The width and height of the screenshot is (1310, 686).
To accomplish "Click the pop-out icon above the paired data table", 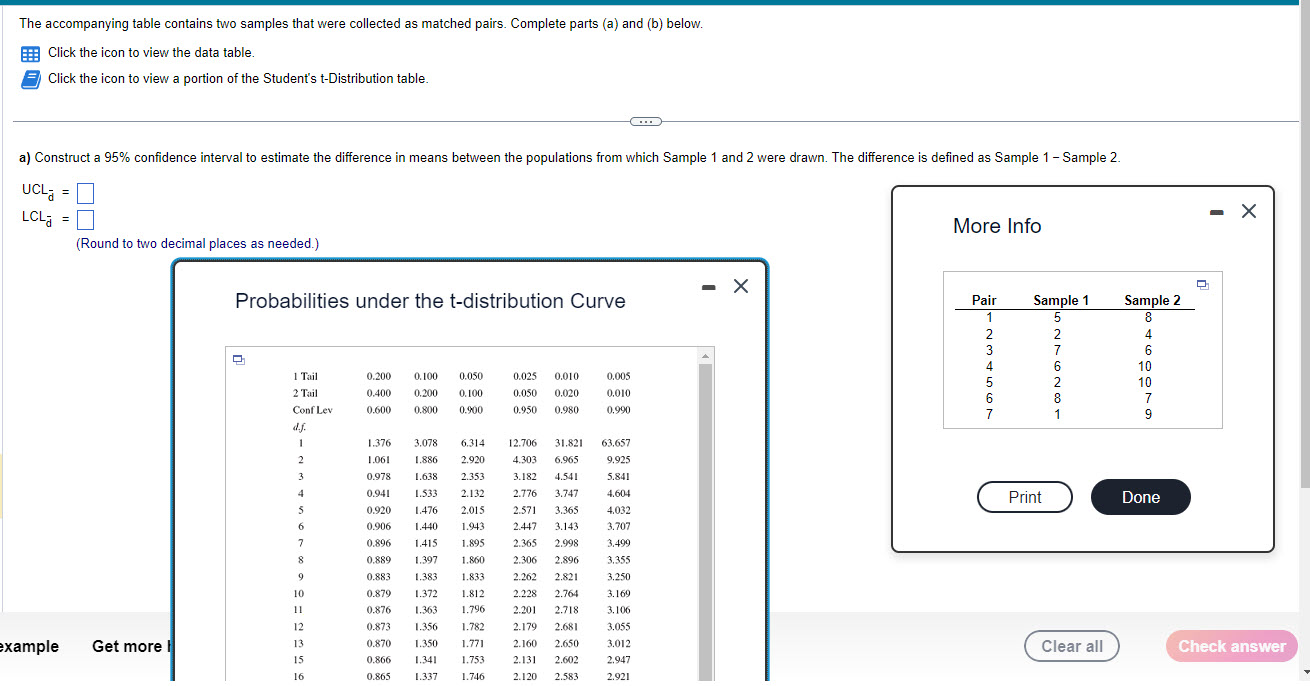I will point(1201,285).
